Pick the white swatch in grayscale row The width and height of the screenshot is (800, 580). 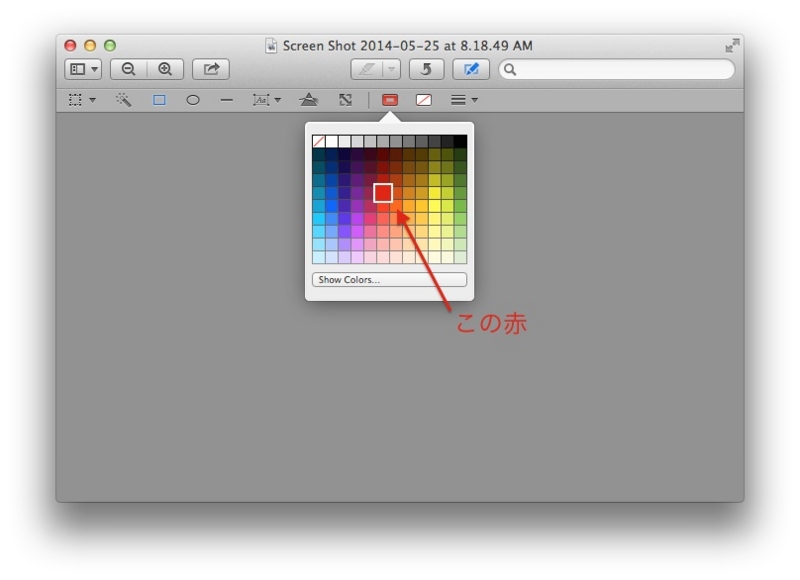(332, 141)
